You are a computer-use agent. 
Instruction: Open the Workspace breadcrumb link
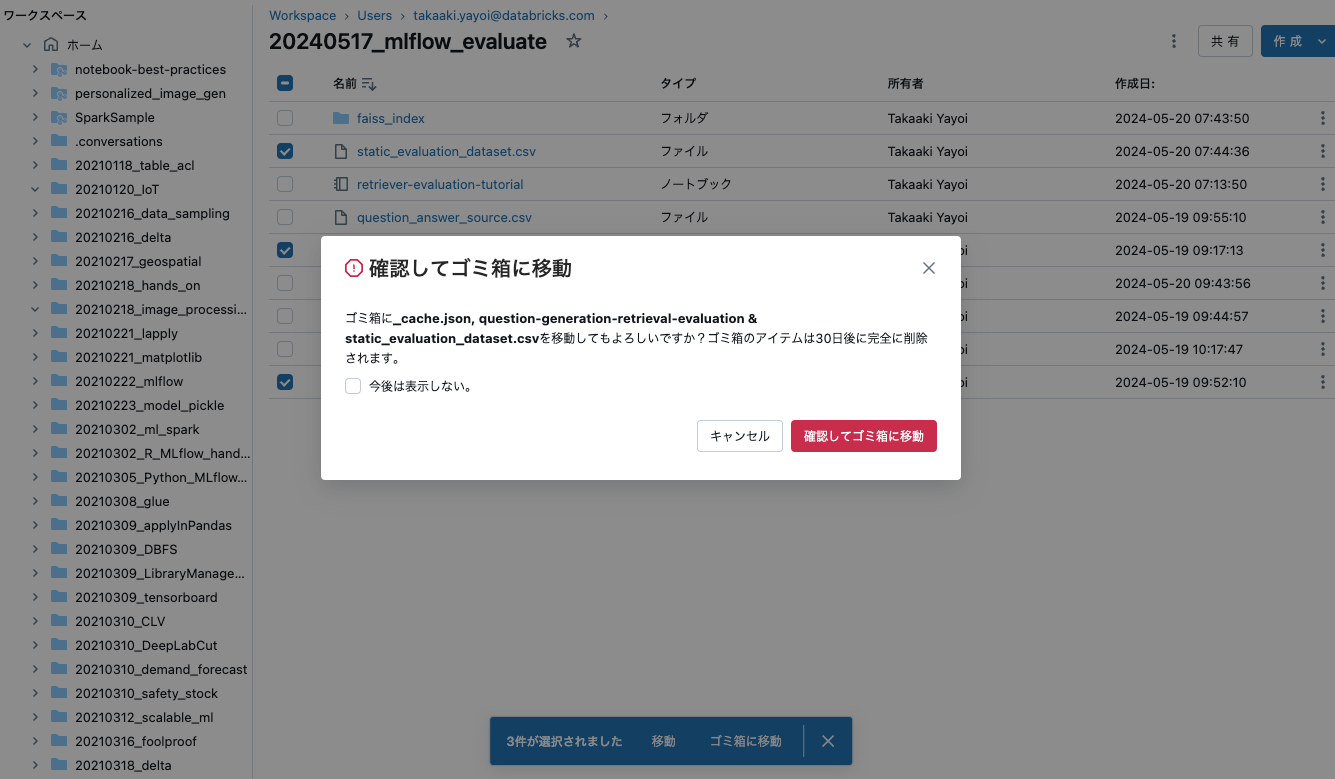(302, 15)
